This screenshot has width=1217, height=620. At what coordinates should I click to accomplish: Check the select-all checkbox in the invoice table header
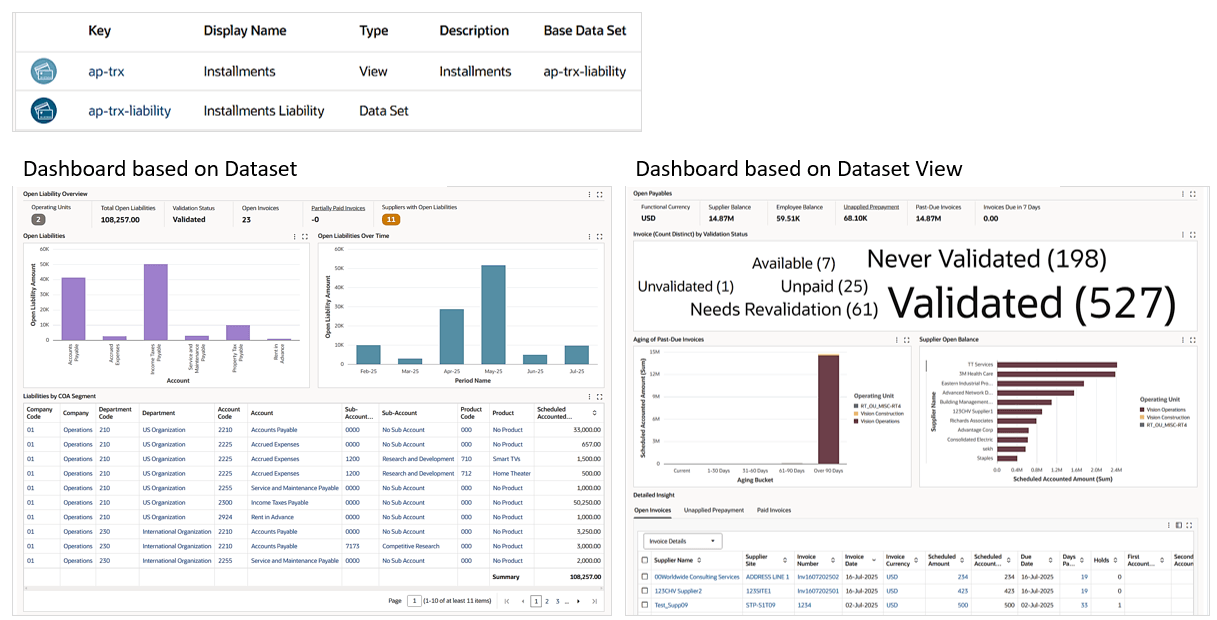(x=642, y=560)
